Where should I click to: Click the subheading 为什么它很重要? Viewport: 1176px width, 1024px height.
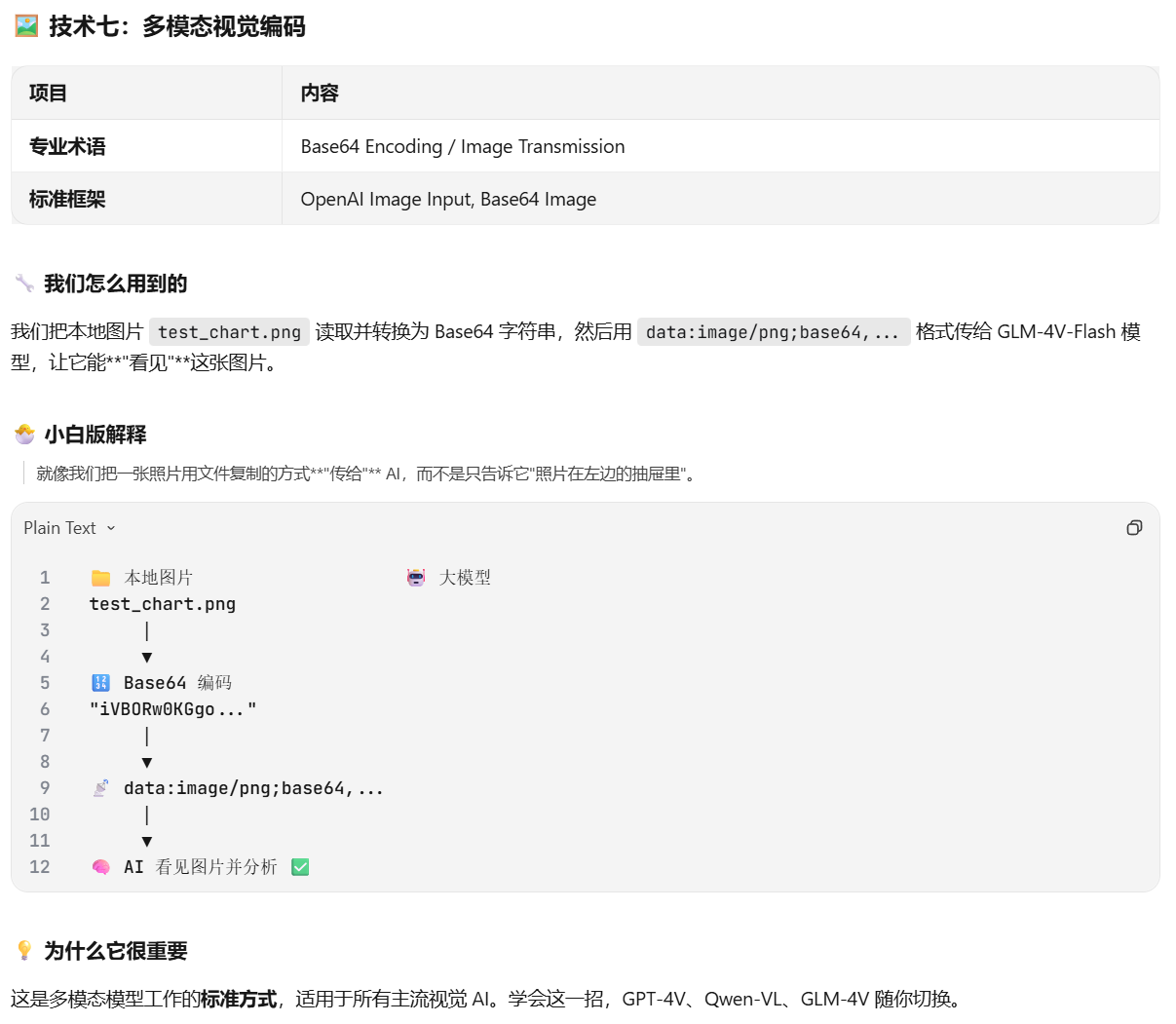tap(116, 951)
